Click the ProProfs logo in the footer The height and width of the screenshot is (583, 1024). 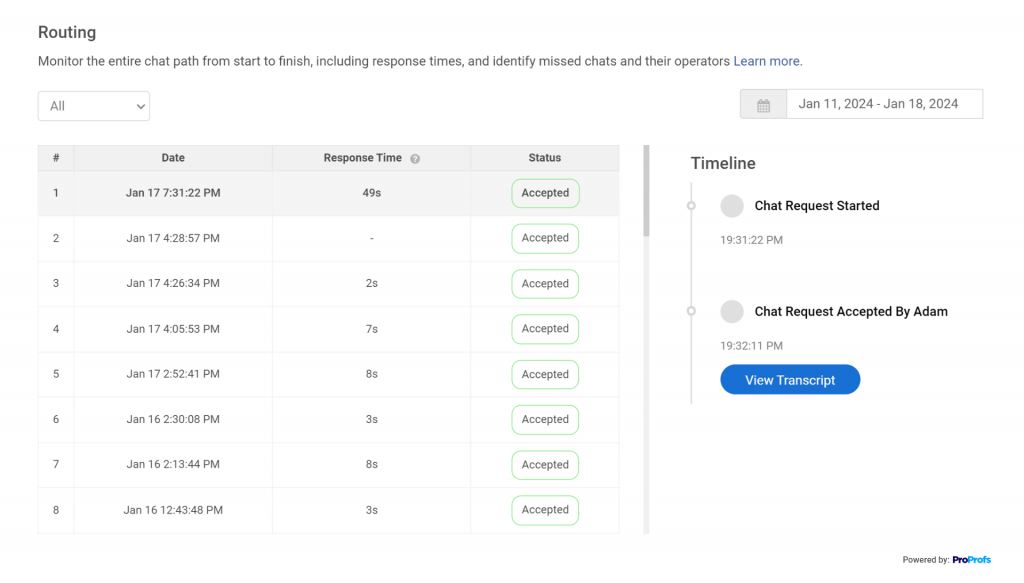971,559
